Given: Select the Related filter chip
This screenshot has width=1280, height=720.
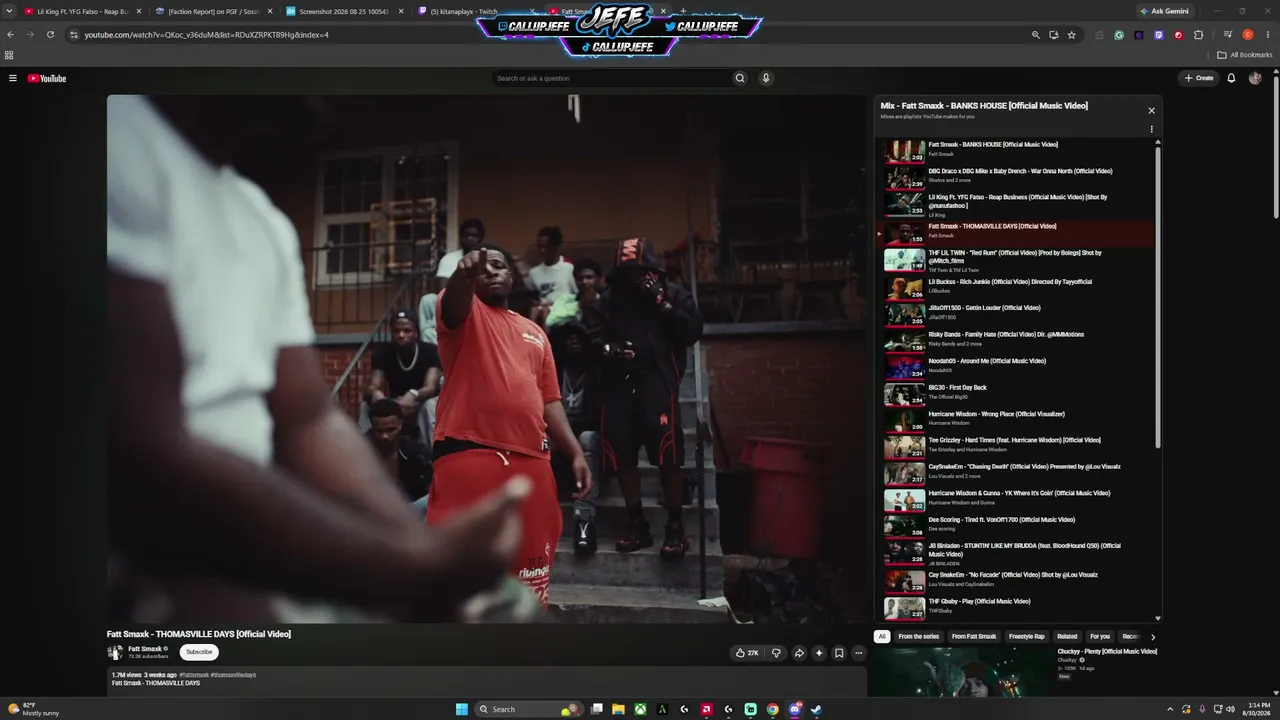Looking at the screenshot, I should tap(1068, 637).
